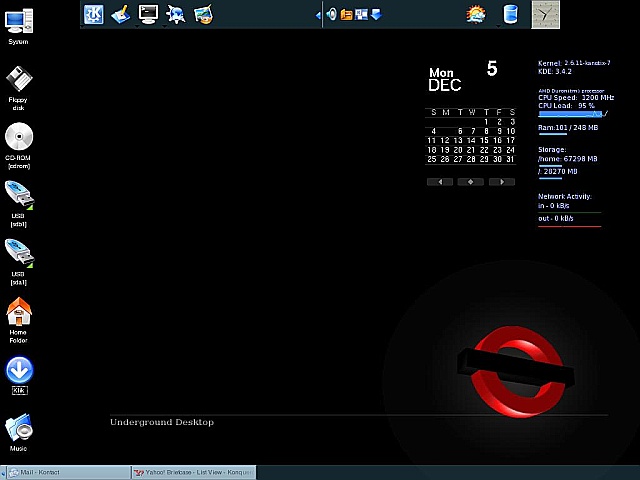Click the blue windows tray icon
Image resolution: width=640 pixels, height=480 pixels.
(x=361, y=15)
